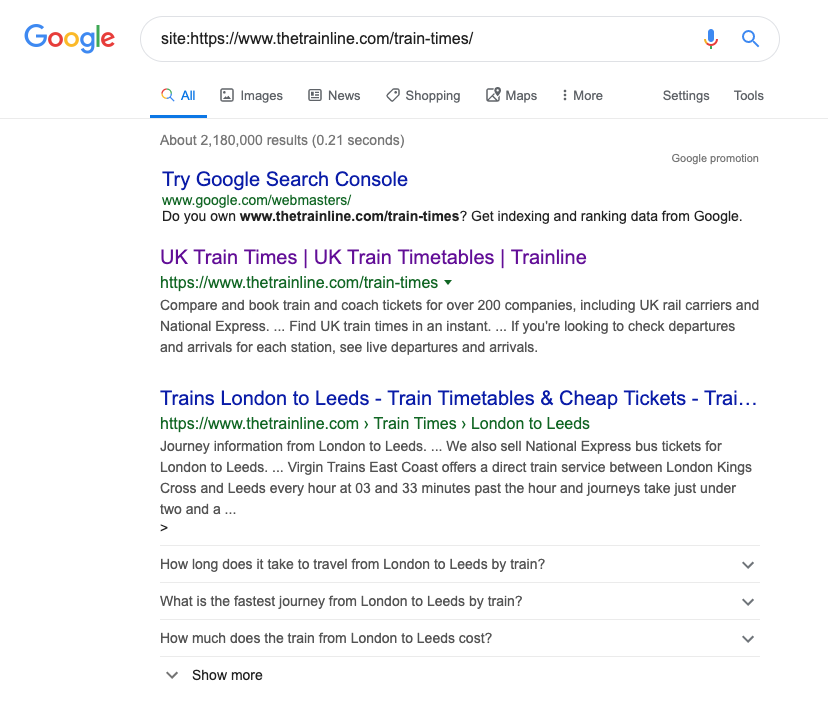This screenshot has height=713, width=828.
Task: Click the thetrainline.com/train-times green URL
Action: click(299, 283)
